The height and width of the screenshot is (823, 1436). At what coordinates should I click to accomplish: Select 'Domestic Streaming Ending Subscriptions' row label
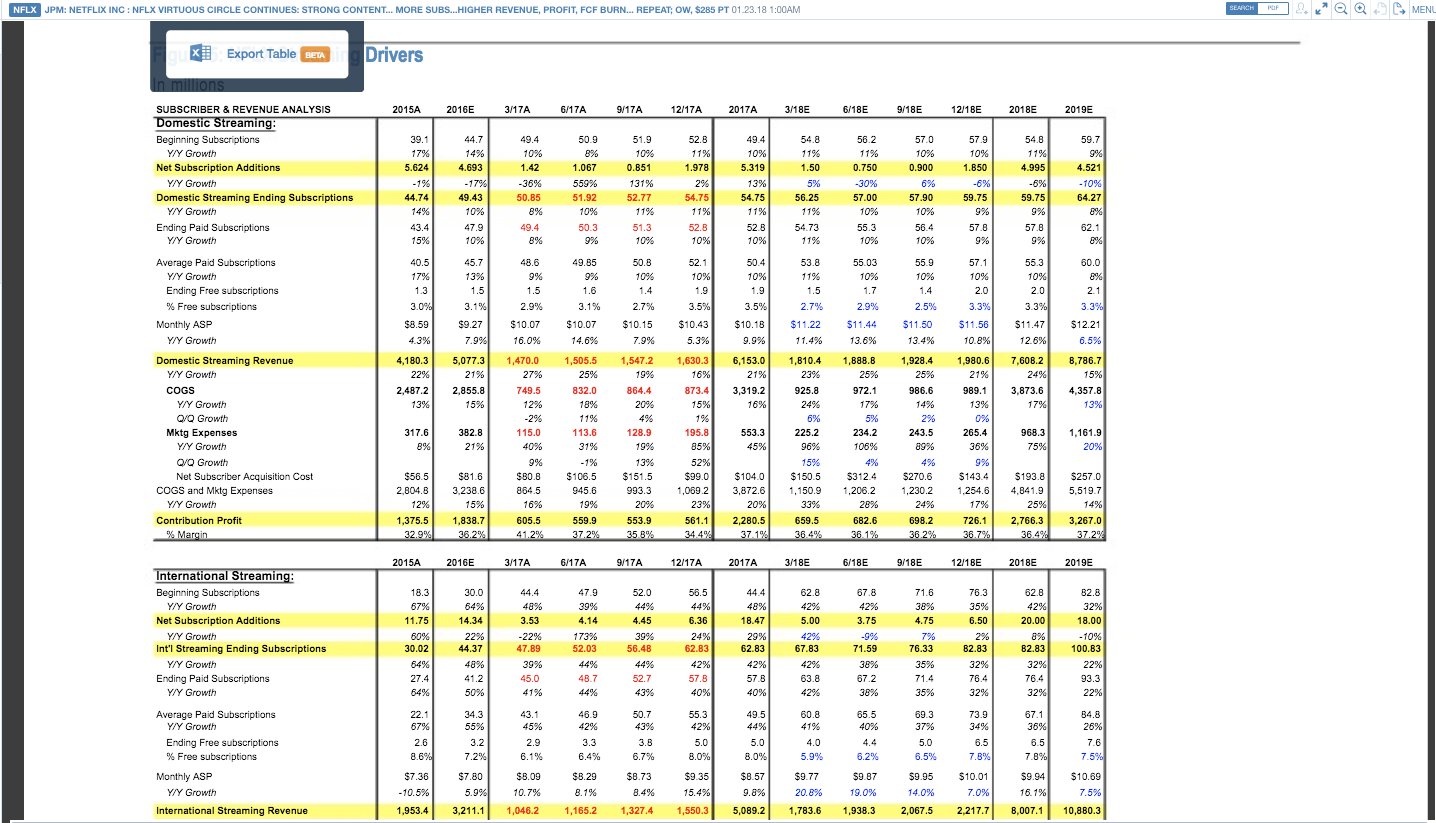pyautogui.click(x=254, y=197)
